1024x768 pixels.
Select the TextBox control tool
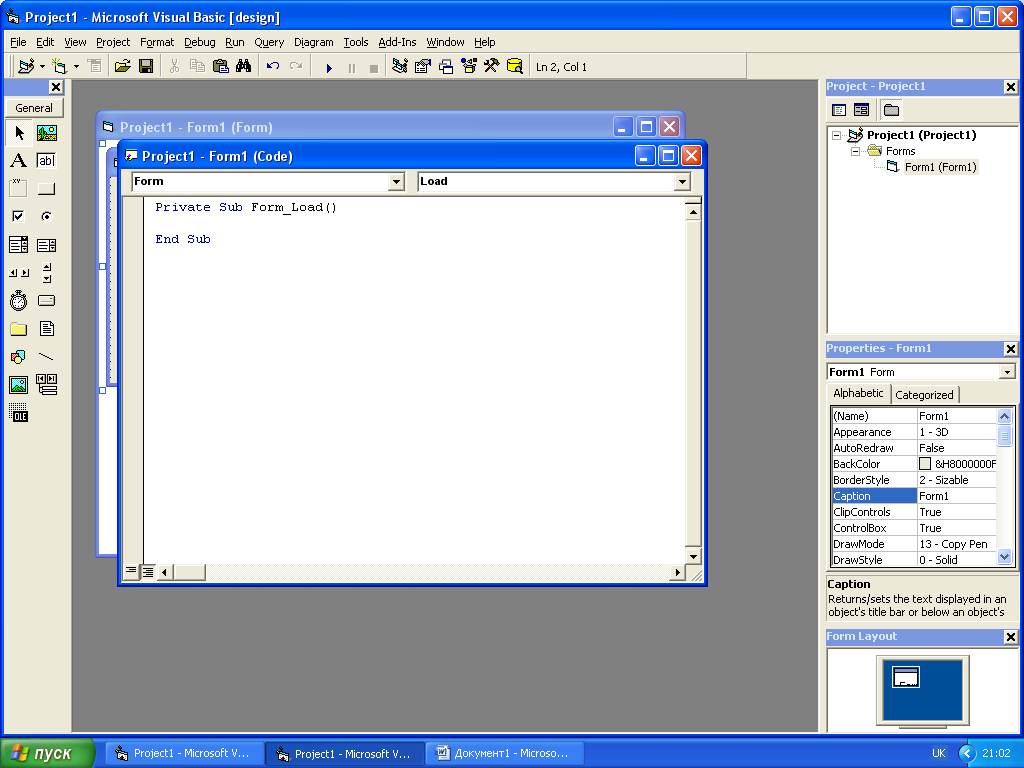point(46,161)
